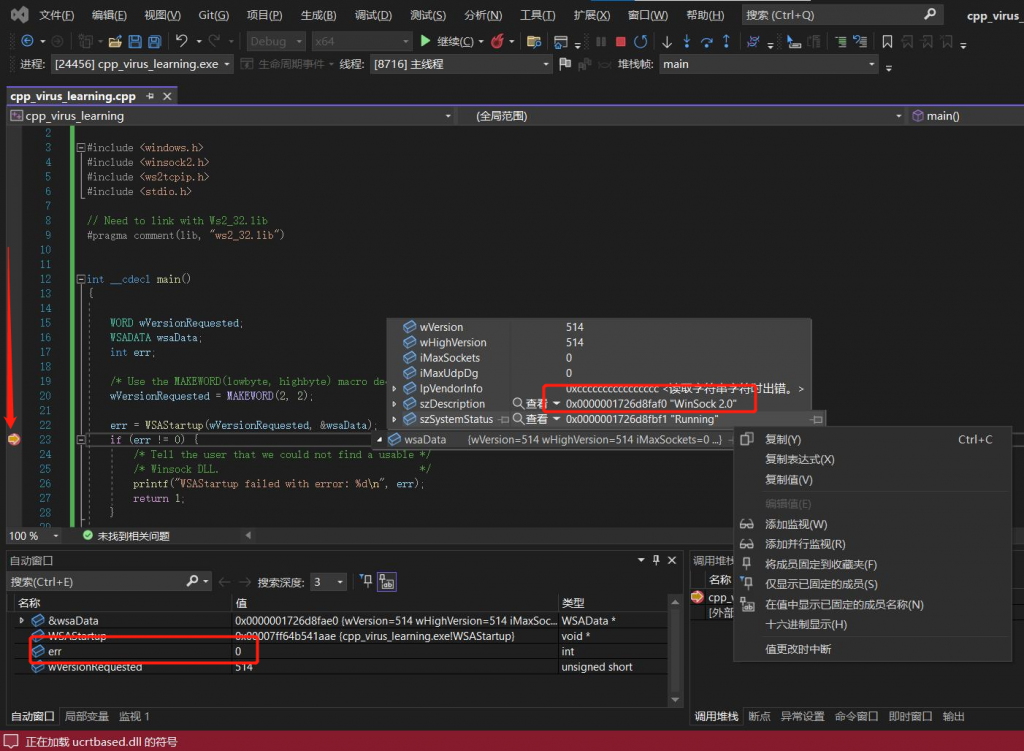Toggle 十六进制显示(H) in context menu

point(805,624)
